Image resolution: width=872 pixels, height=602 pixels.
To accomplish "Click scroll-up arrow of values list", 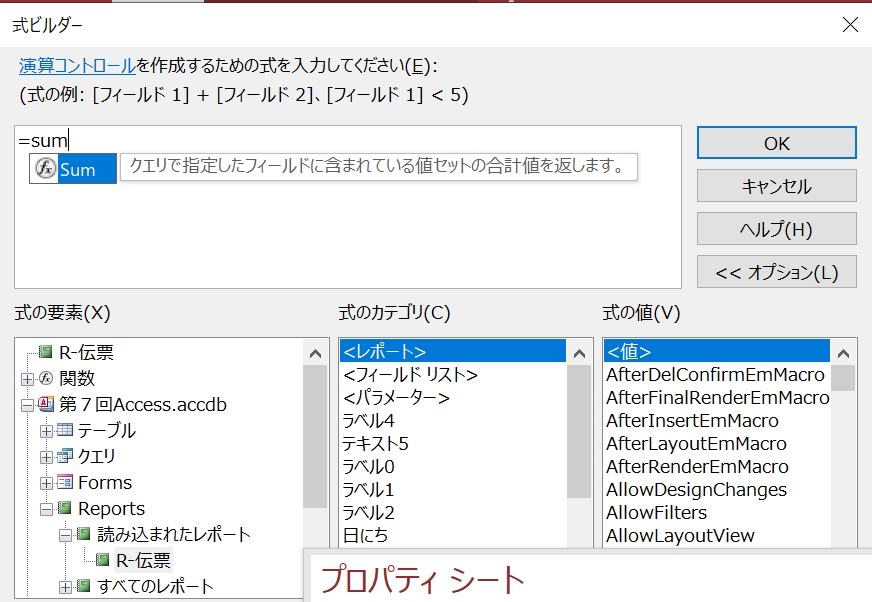I will tap(843, 353).
